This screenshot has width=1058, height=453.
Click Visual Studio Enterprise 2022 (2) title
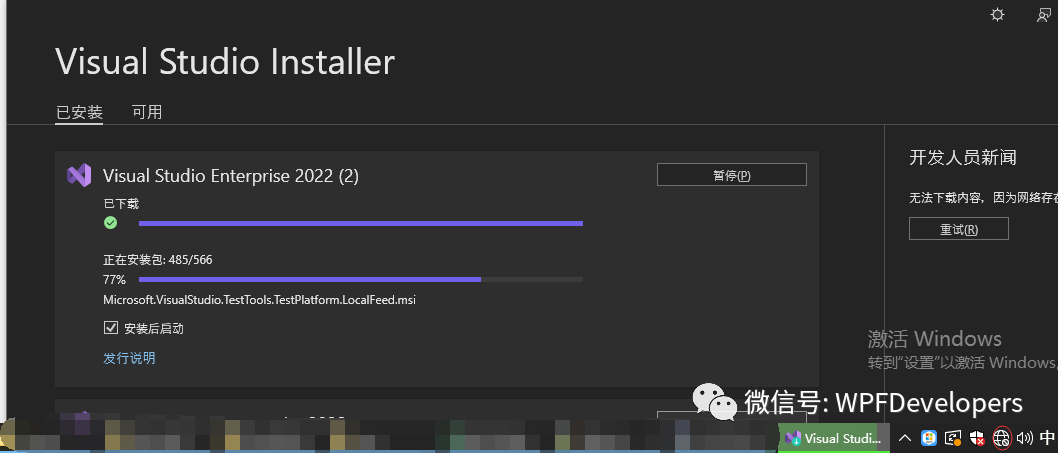tap(231, 176)
